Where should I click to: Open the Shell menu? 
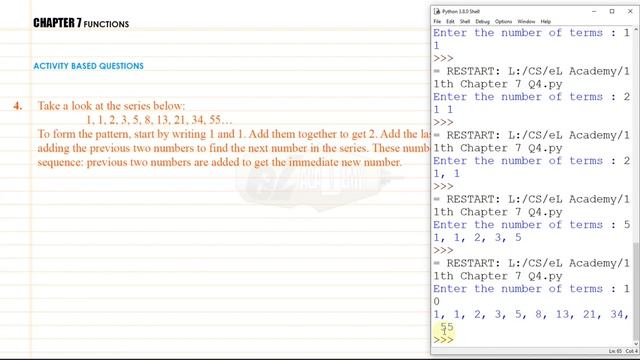[465, 22]
